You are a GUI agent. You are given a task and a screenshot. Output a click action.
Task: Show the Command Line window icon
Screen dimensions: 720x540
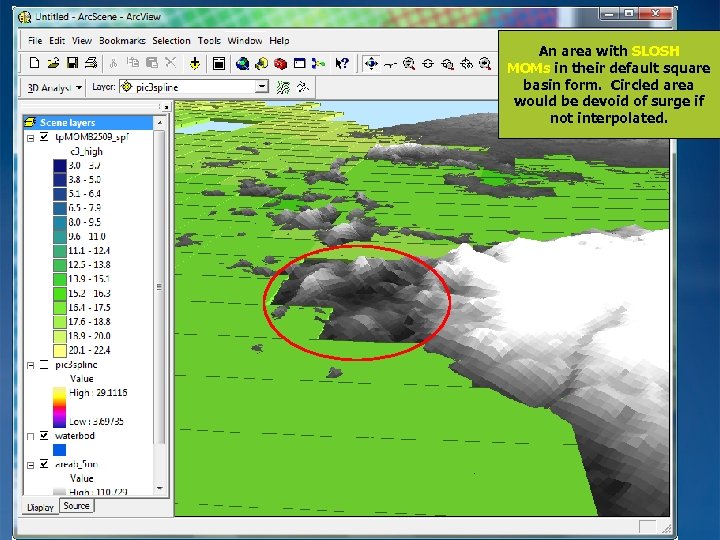click(x=299, y=63)
